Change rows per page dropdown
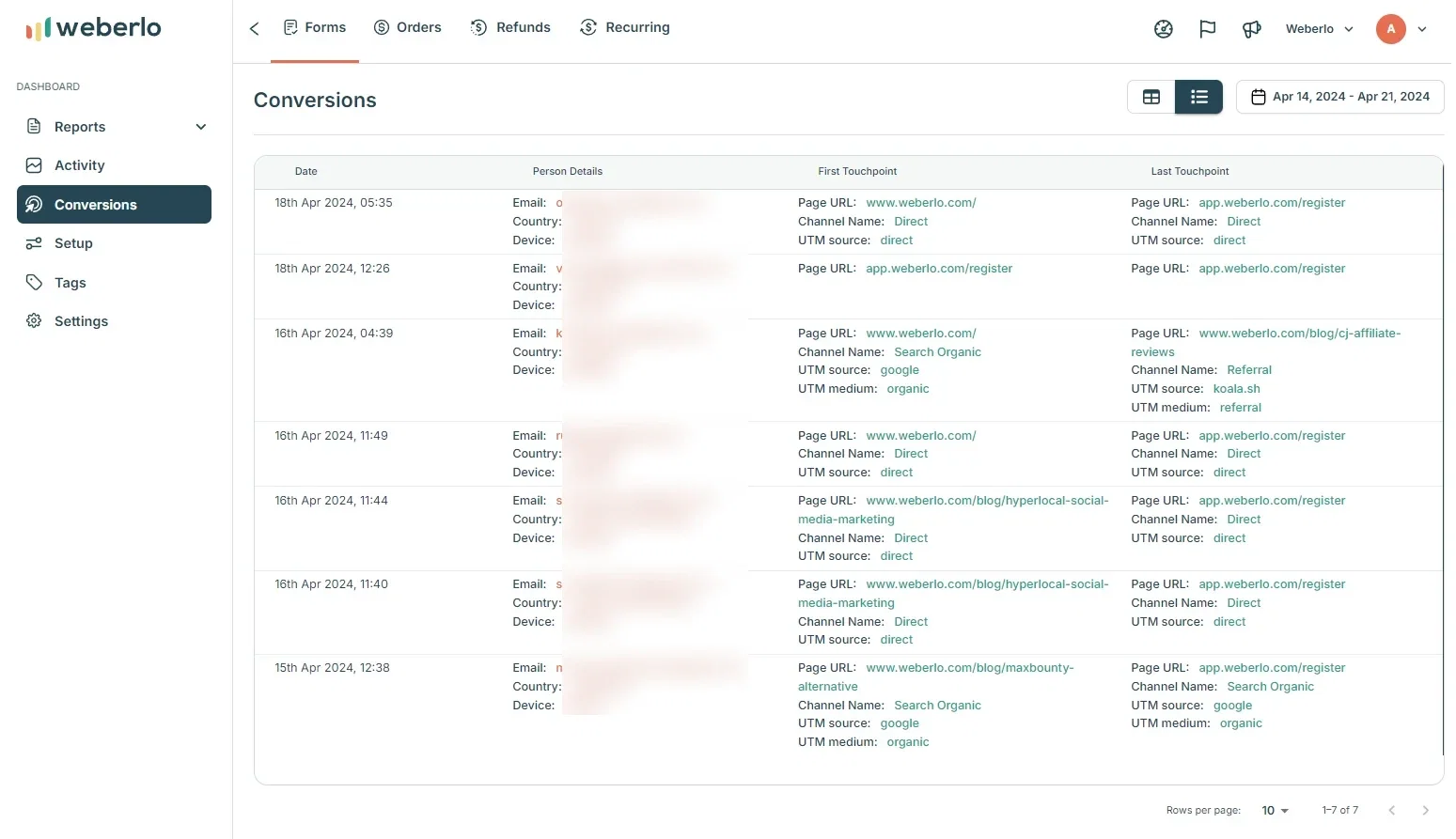This screenshot has width=1456, height=839. coord(1275,811)
